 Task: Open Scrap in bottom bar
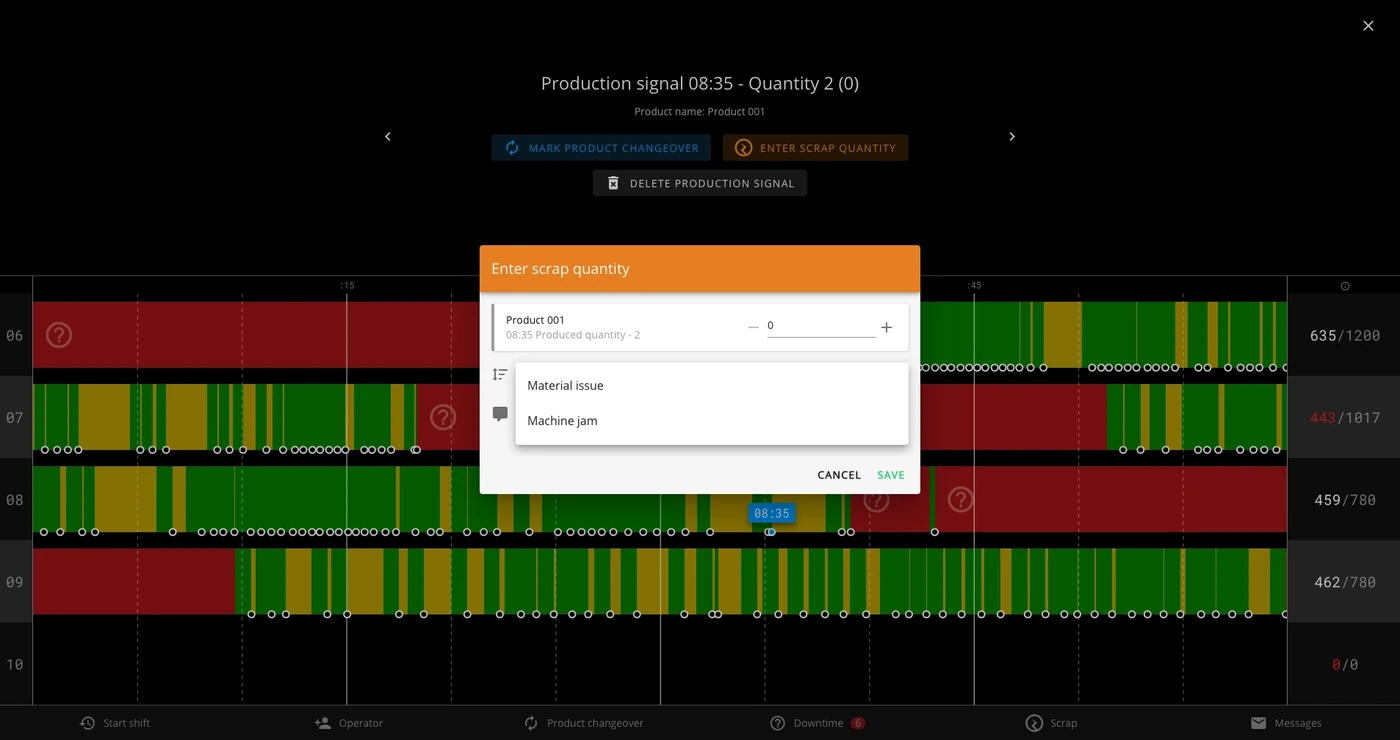(1052, 723)
